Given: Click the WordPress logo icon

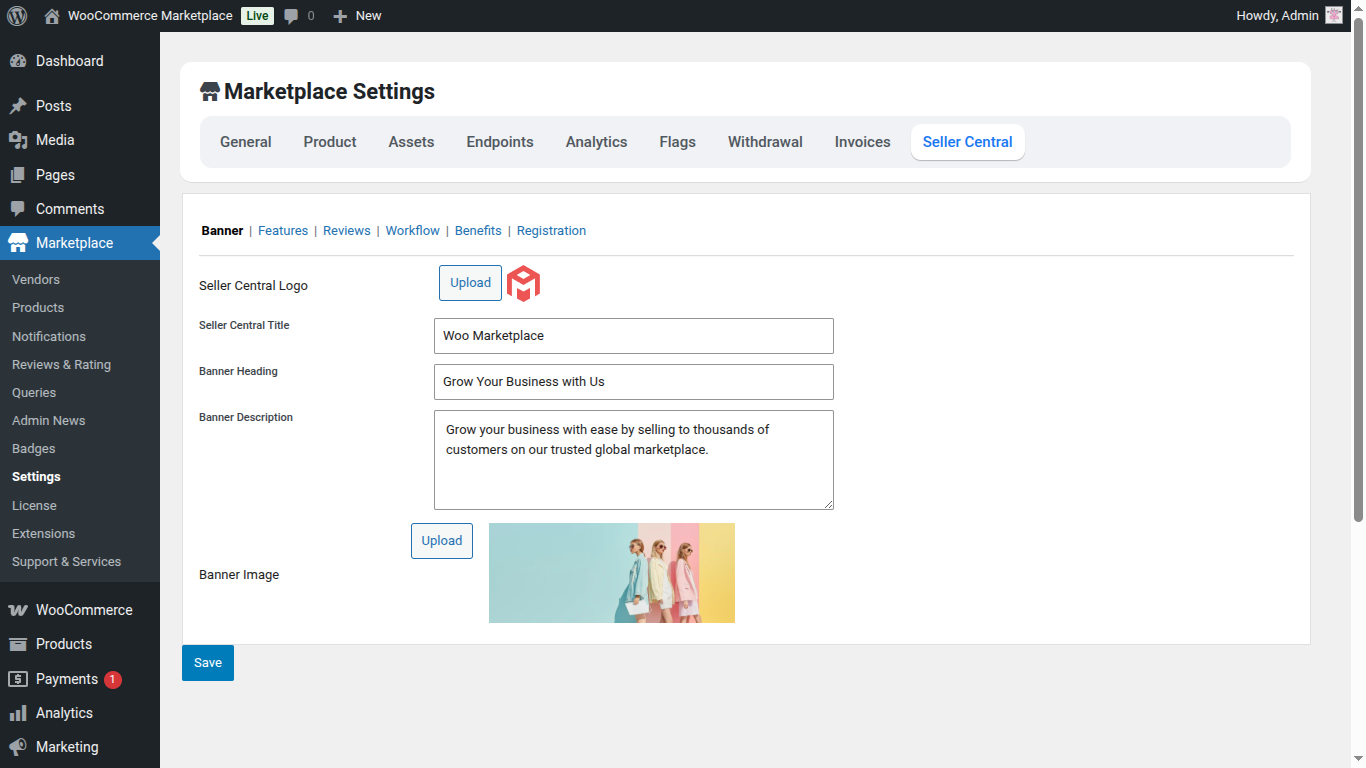Looking at the screenshot, I should (17, 16).
